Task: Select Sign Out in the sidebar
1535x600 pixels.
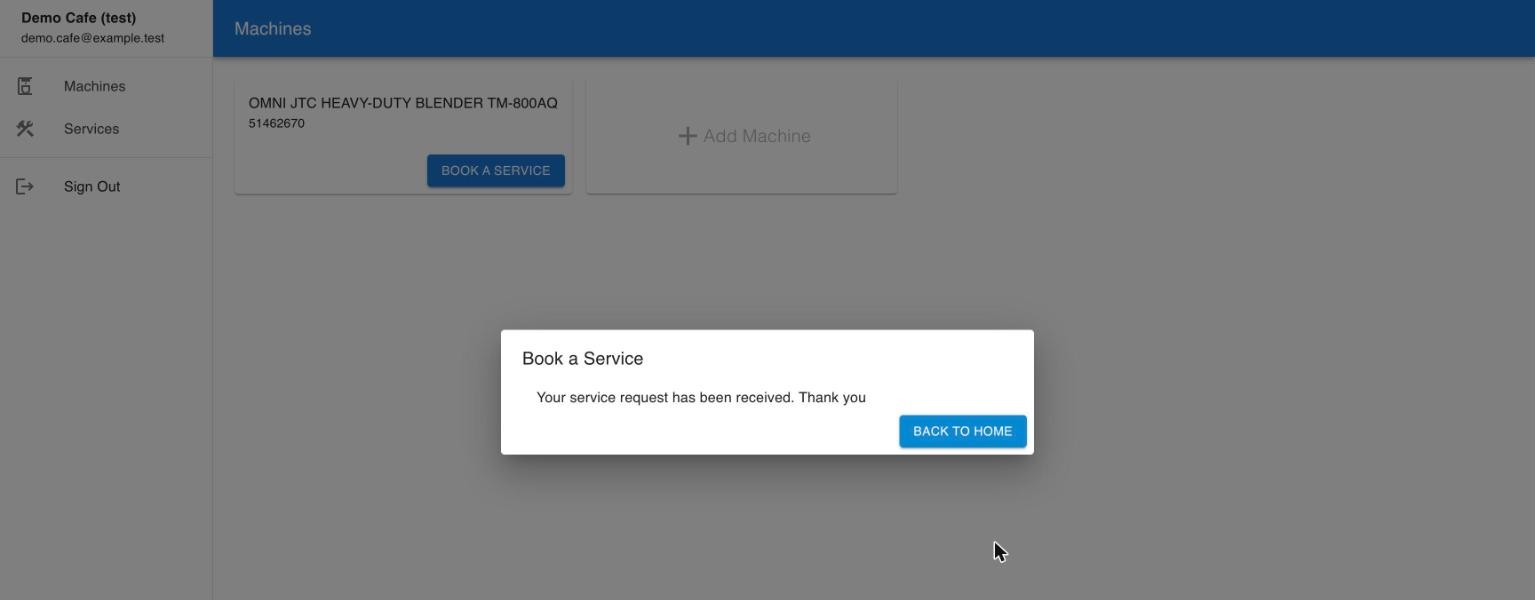Action: pos(106,186)
